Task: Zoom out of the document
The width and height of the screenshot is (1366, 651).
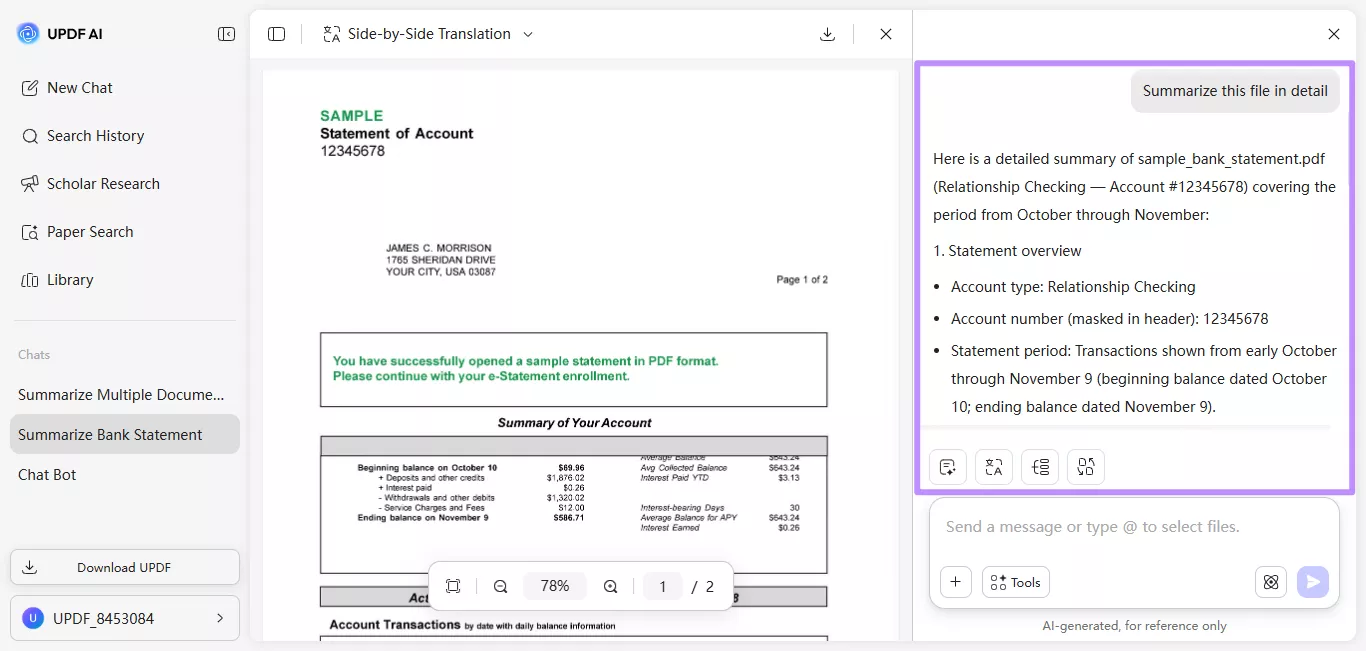Action: (501, 587)
